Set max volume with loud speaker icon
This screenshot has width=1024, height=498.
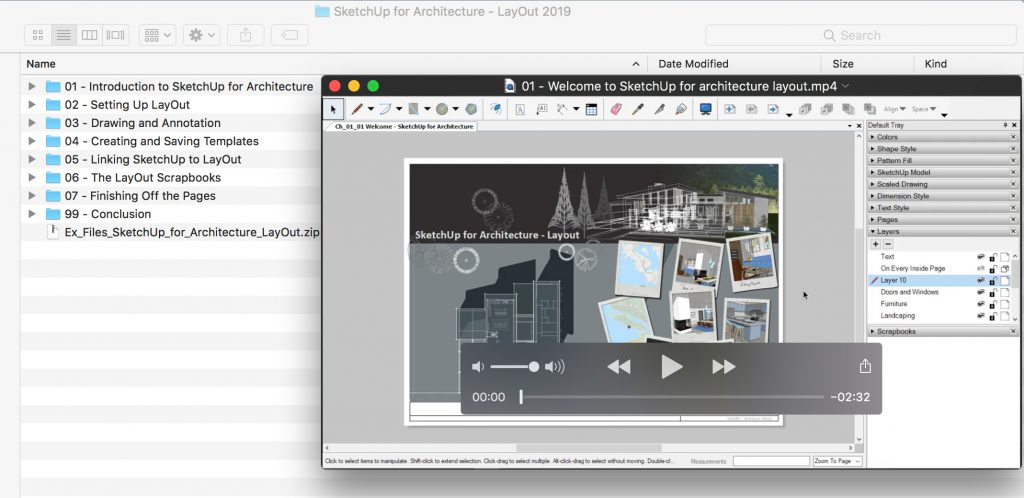pos(554,367)
